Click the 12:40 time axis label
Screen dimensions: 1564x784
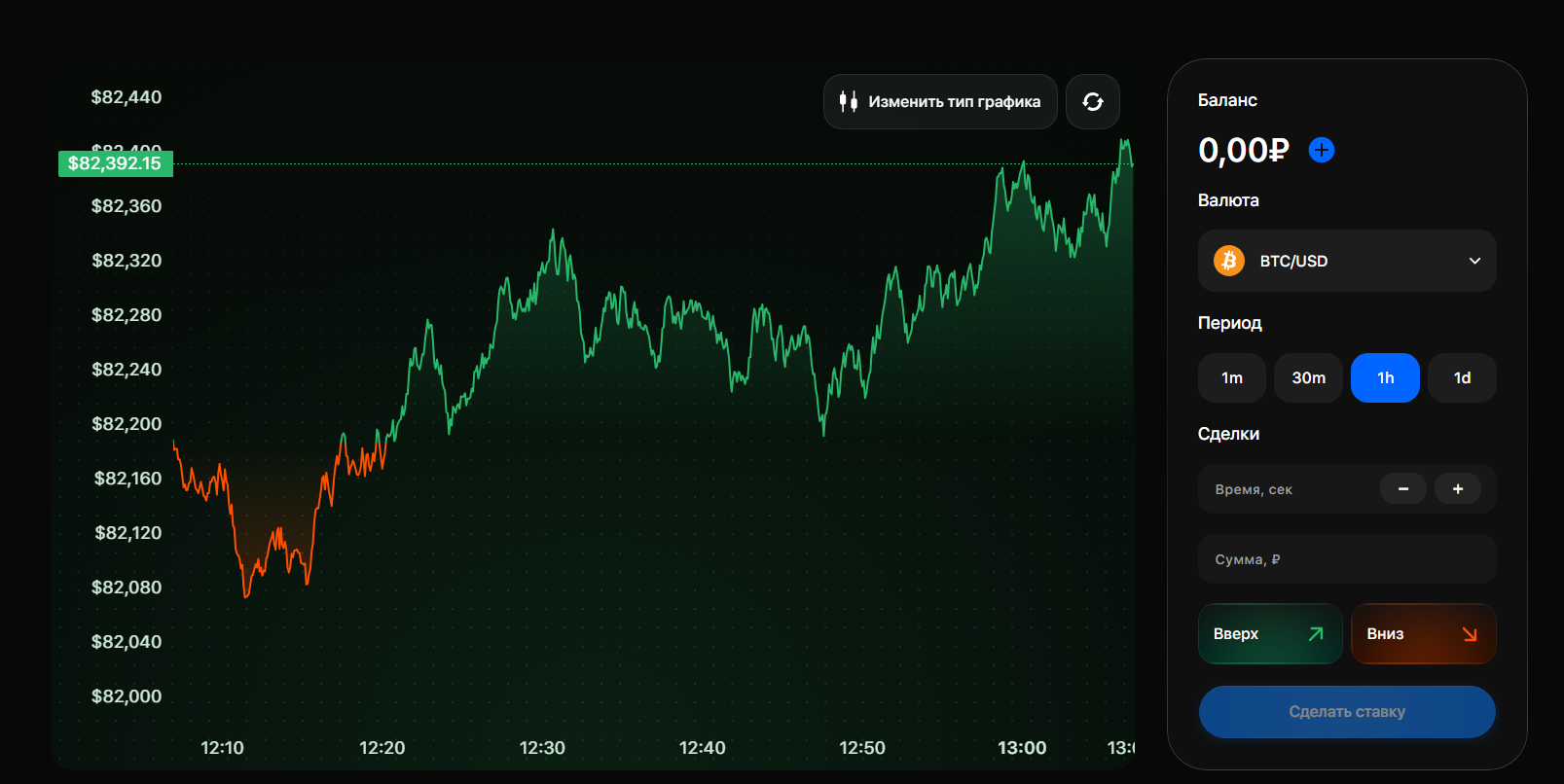tap(702, 748)
